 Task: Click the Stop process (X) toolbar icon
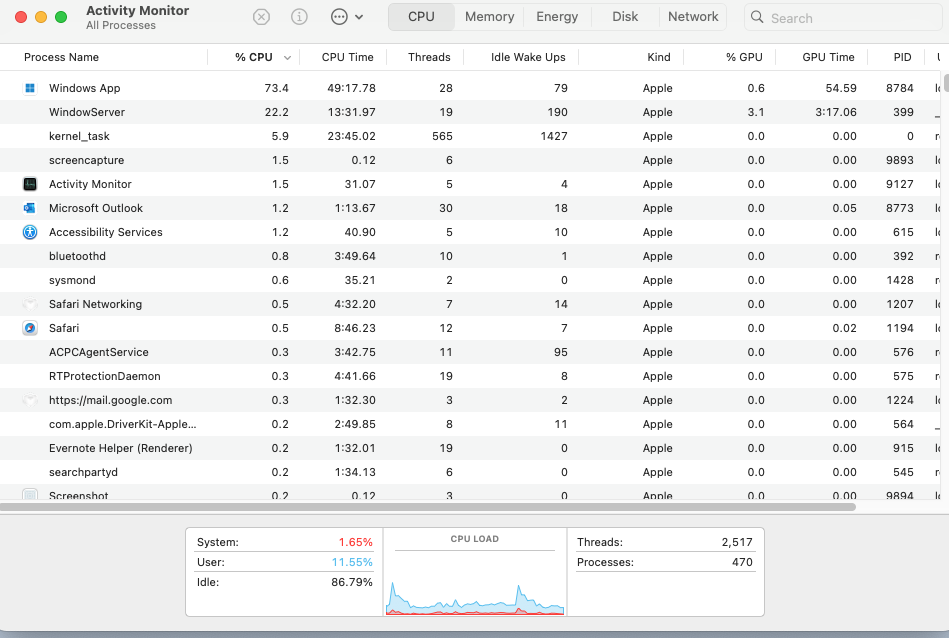pos(261,17)
